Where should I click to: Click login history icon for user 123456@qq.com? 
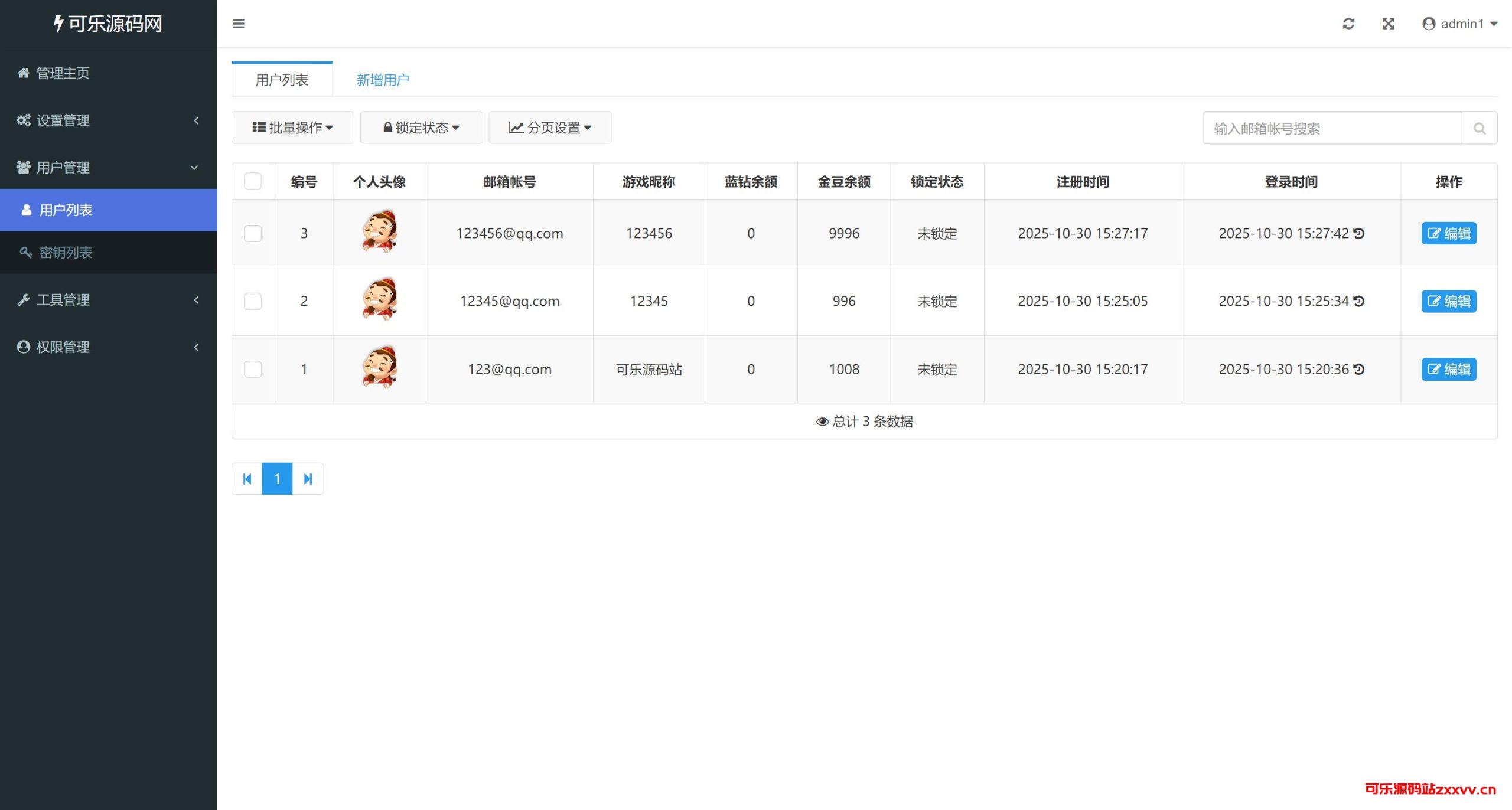coord(1359,233)
